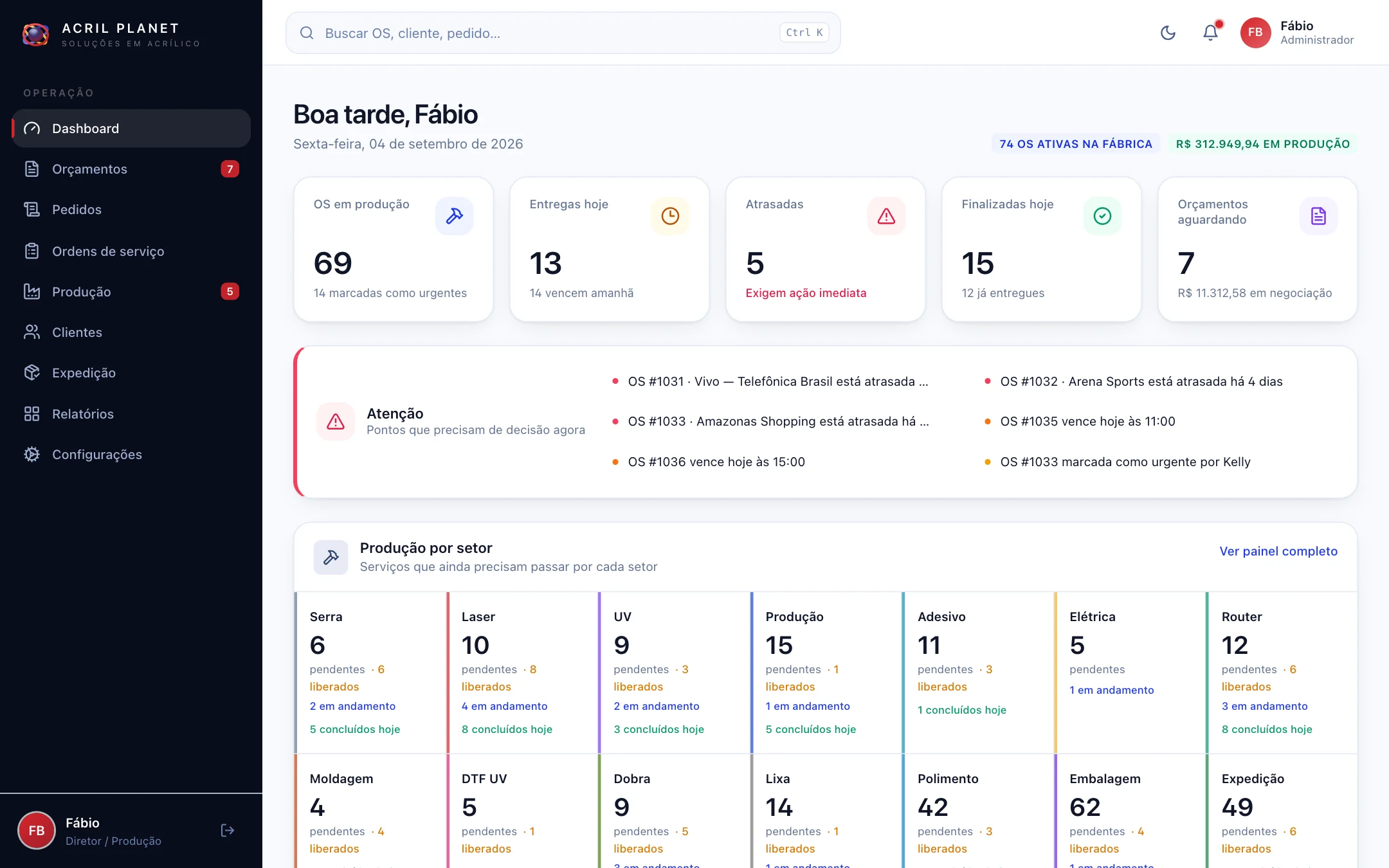Viewport: 1389px width, 868px height.
Task: Open the Laser sector card
Action: point(523,673)
